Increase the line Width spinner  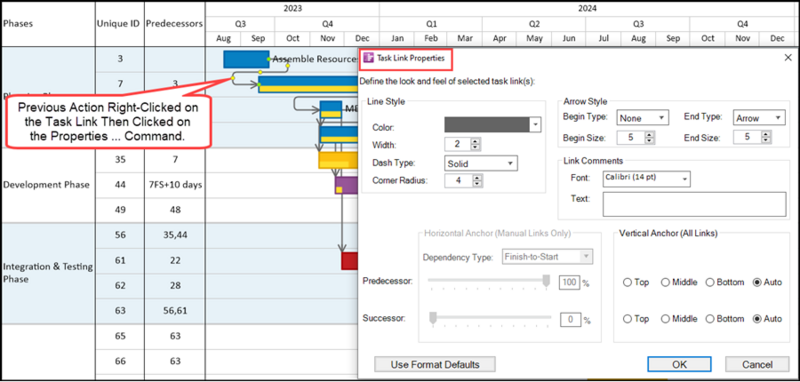click(x=475, y=141)
